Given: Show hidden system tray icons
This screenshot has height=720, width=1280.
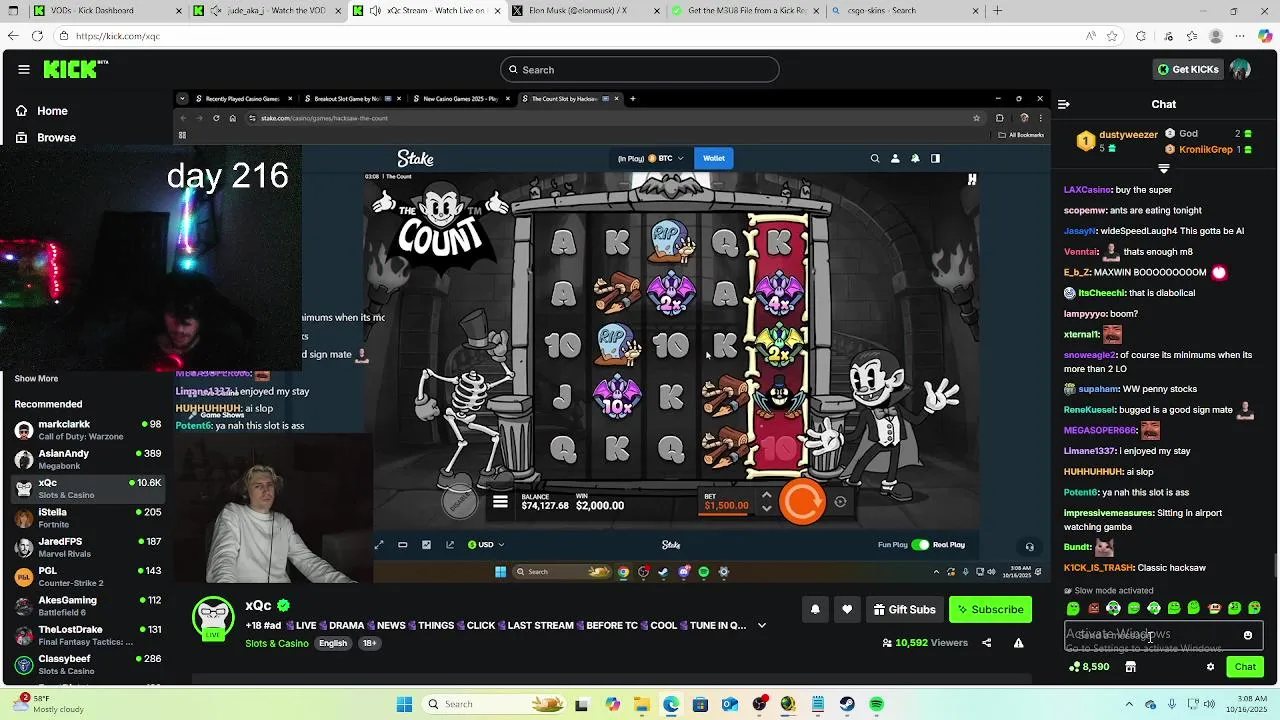Looking at the screenshot, I should pyautogui.click(x=1129, y=704).
